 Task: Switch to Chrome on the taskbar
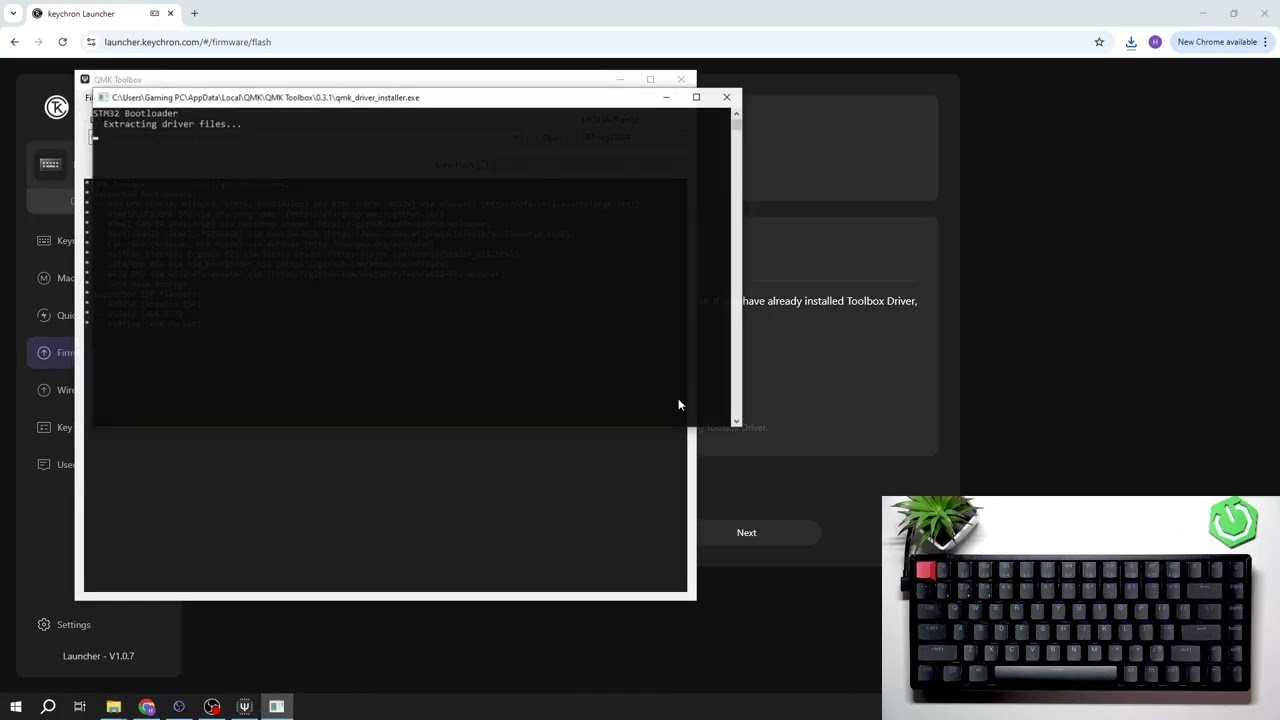pyautogui.click(x=146, y=706)
